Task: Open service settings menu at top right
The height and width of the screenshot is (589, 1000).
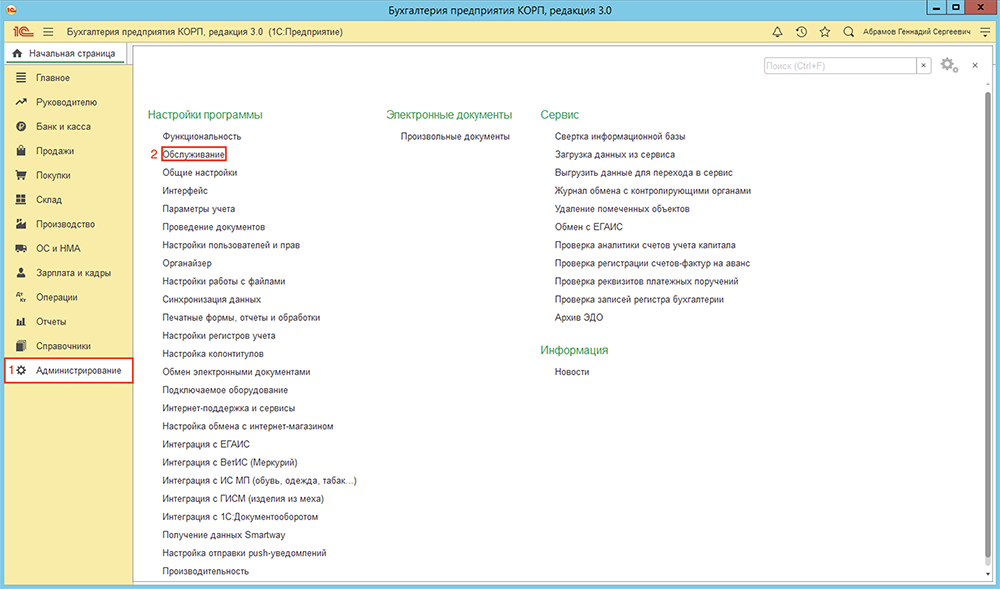Action: [x=985, y=32]
